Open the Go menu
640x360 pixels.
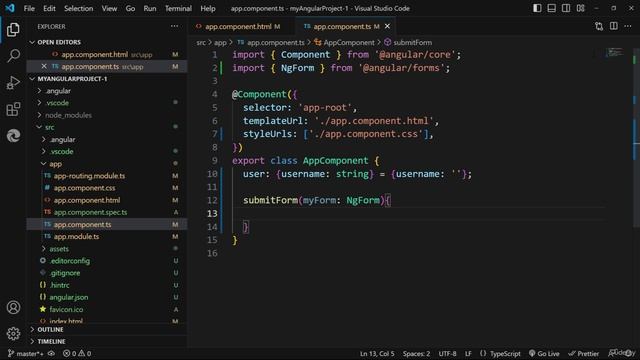pos(130,8)
